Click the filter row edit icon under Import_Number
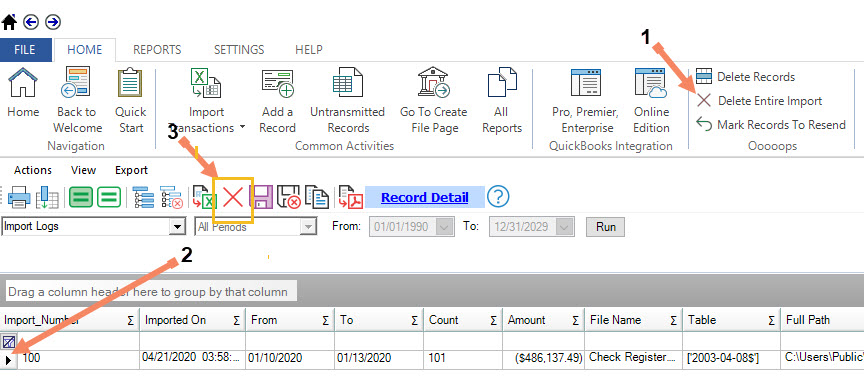 point(8,341)
